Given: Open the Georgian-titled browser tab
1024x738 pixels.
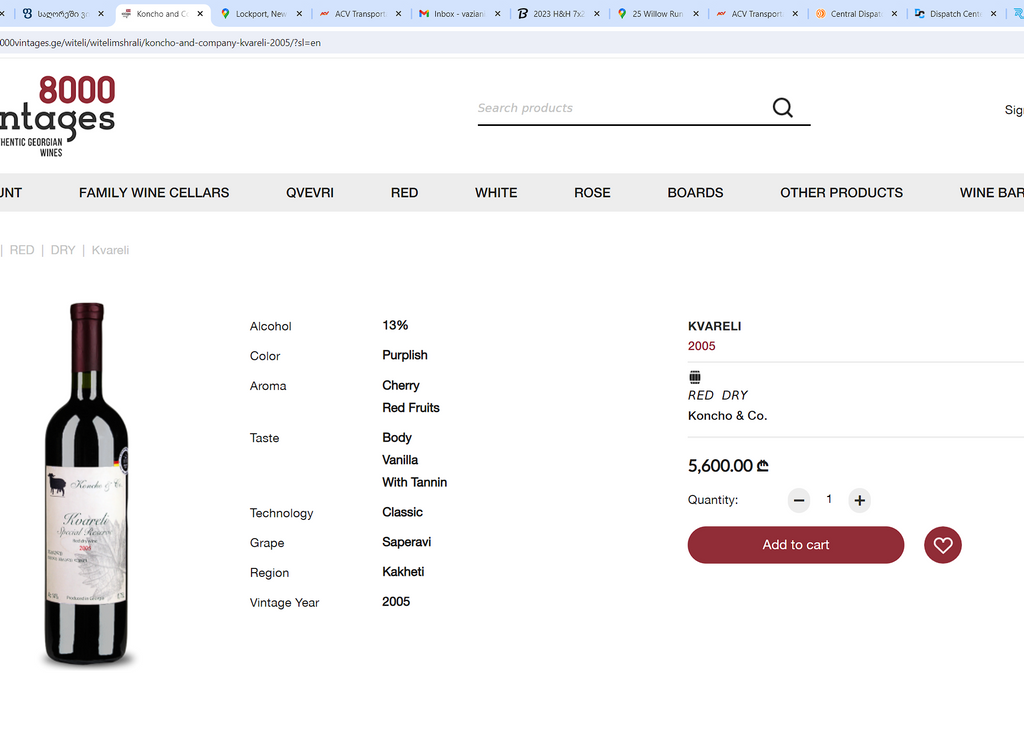Looking at the screenshot, I should tap(63, 14).
